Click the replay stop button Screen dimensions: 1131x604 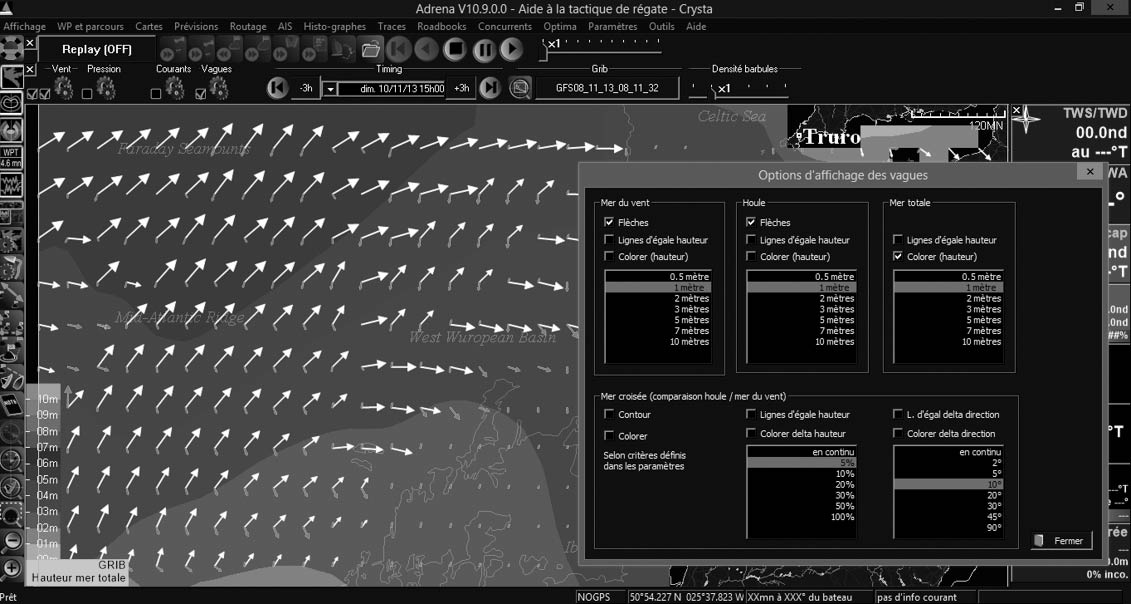tap(455, 49)
